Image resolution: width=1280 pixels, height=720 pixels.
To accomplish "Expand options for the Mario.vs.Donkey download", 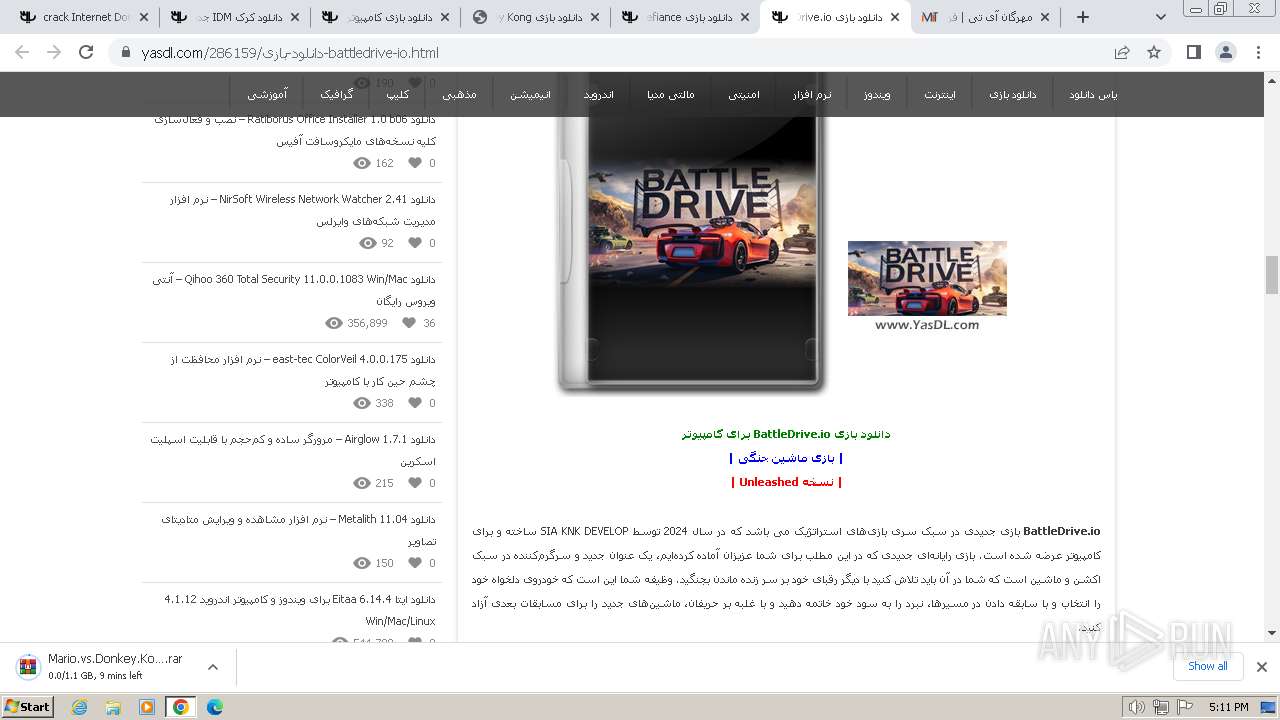I will [212, 666].
